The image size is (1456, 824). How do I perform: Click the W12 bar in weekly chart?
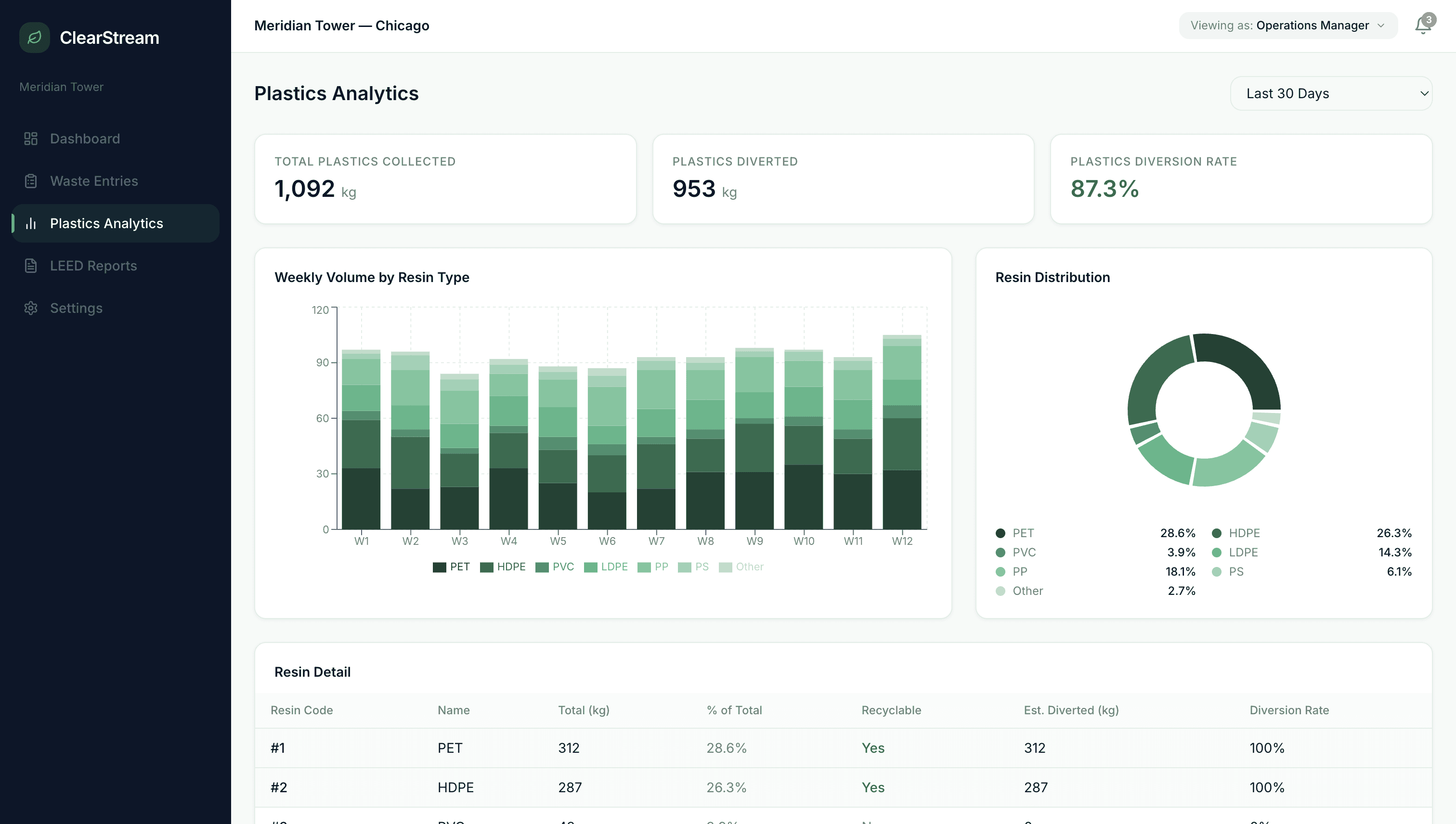point(902,432)
